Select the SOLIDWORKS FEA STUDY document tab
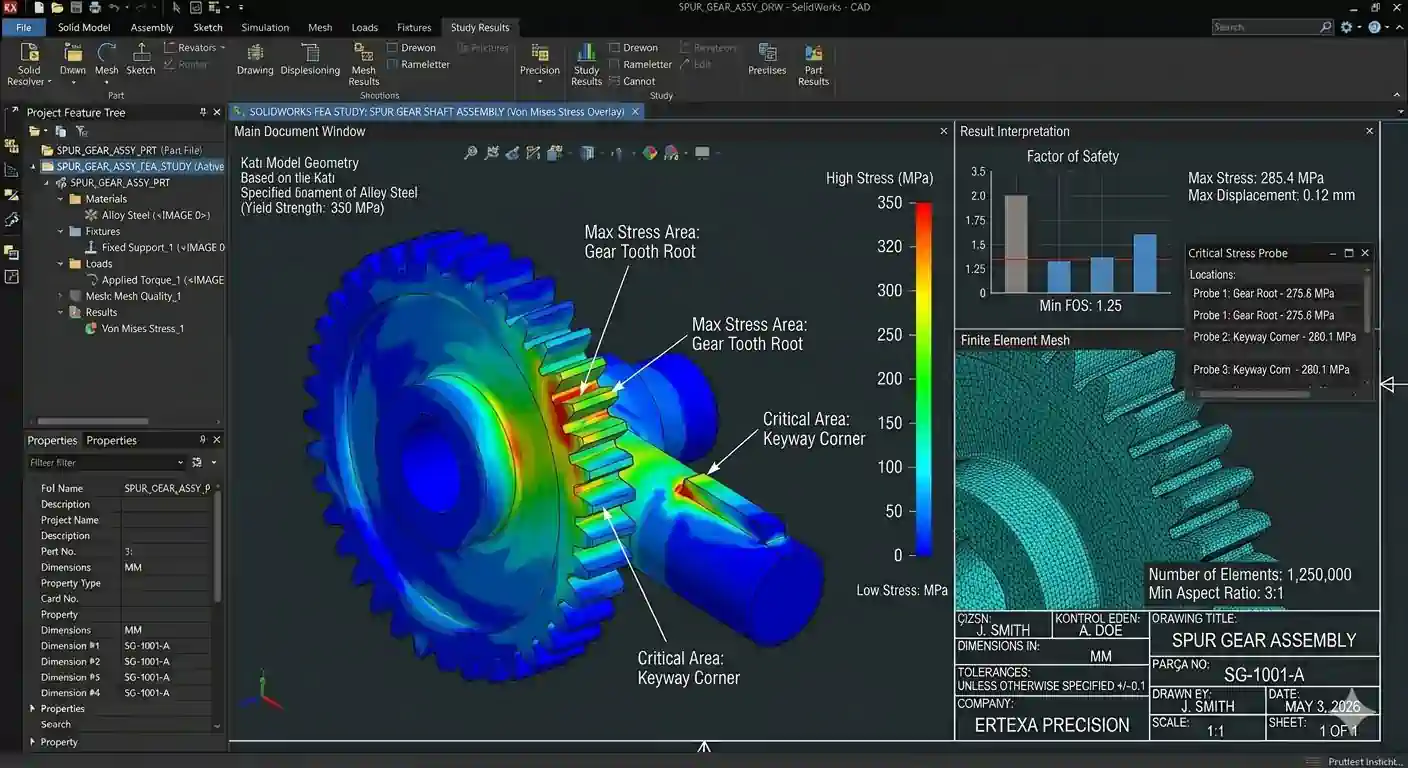 pyautogui.click(x=437, y=112)
